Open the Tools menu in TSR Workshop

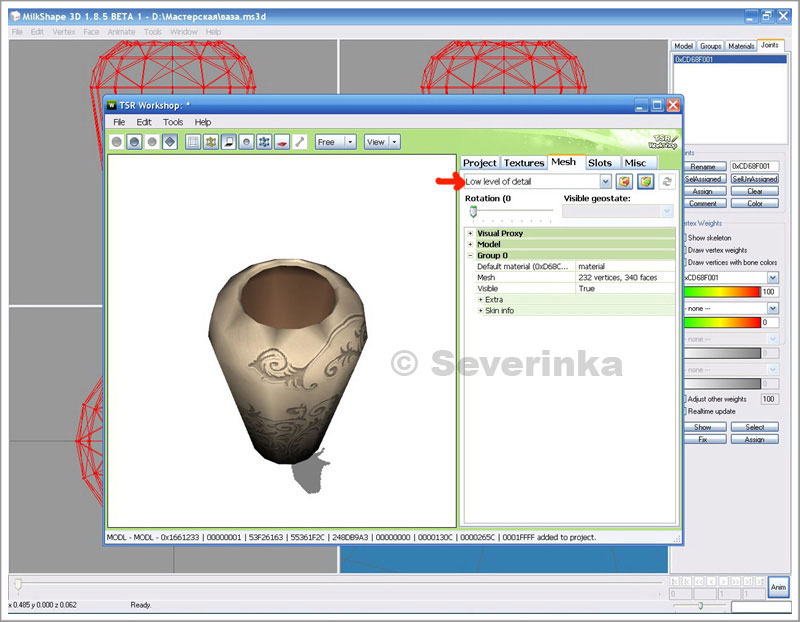click(173, 122)
